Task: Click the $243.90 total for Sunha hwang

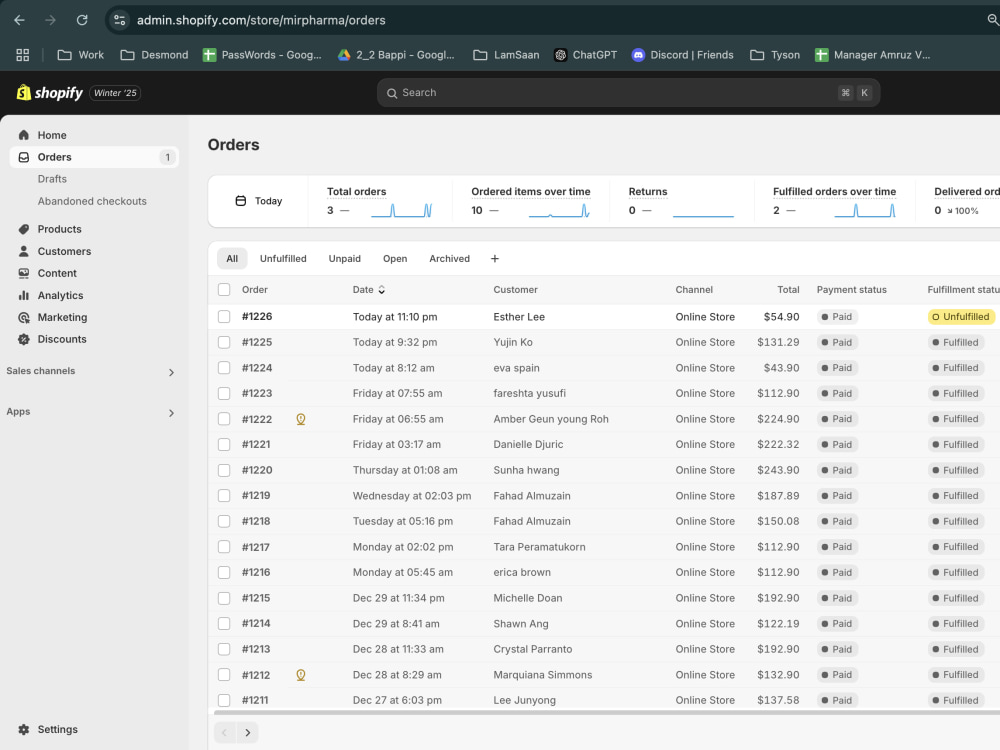Action: pos(778,470)
